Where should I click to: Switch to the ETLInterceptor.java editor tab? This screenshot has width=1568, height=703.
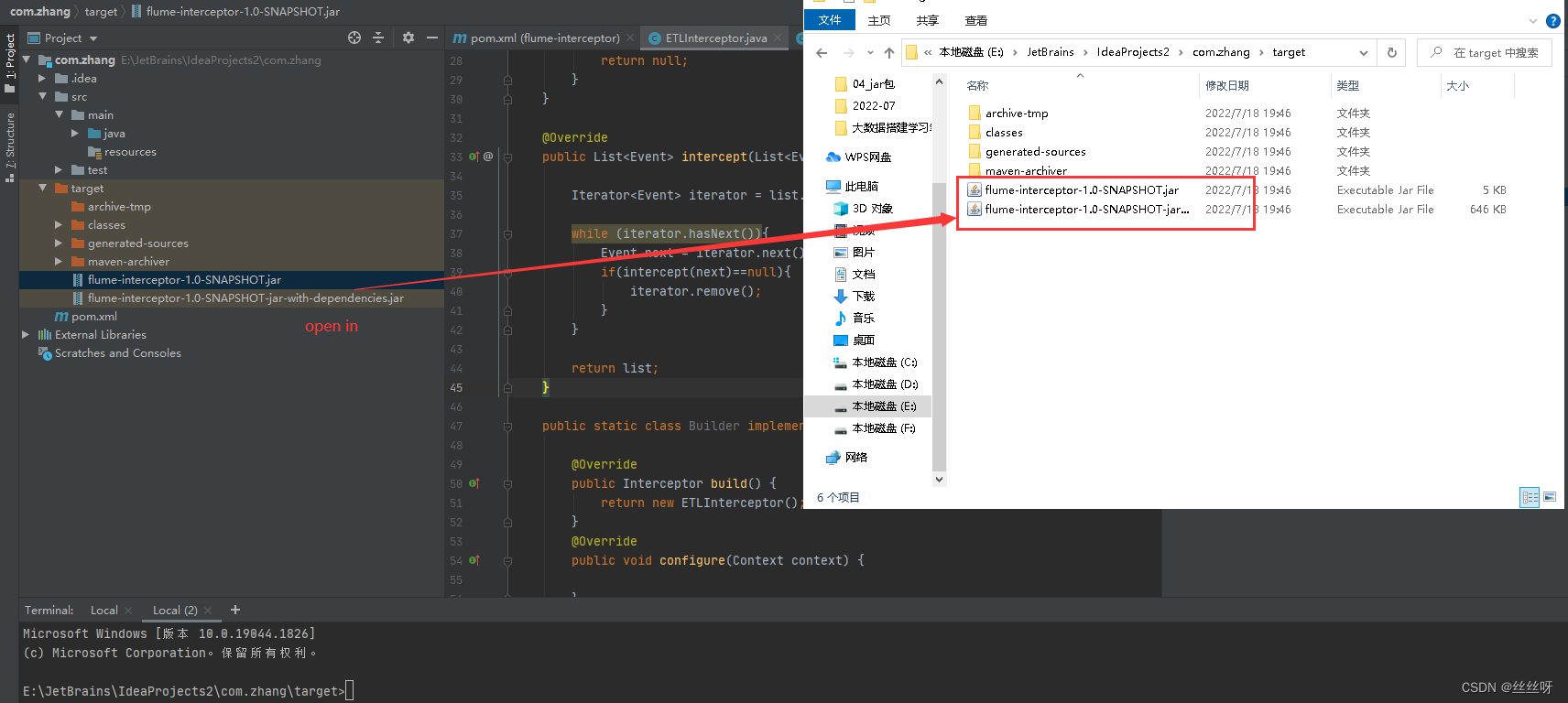pyautogui.click(x=716, y=38)
